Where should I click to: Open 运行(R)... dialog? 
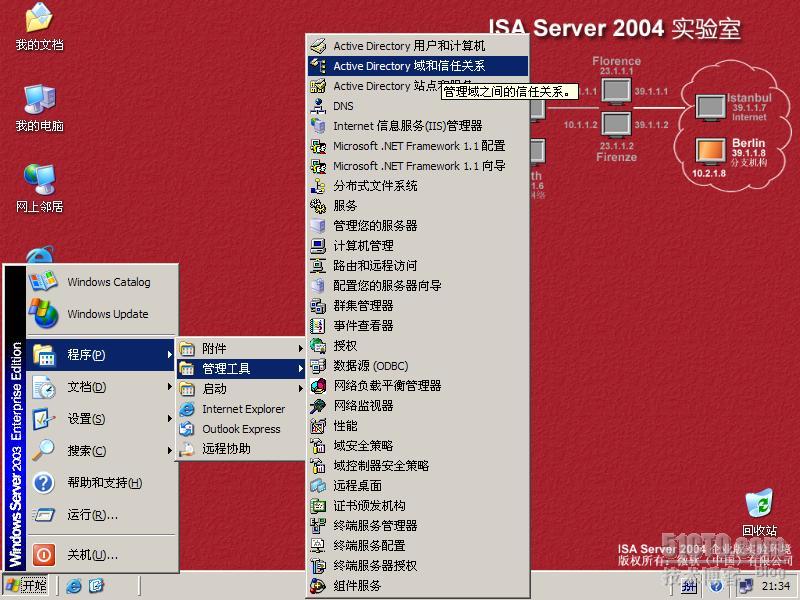[101, 514]
